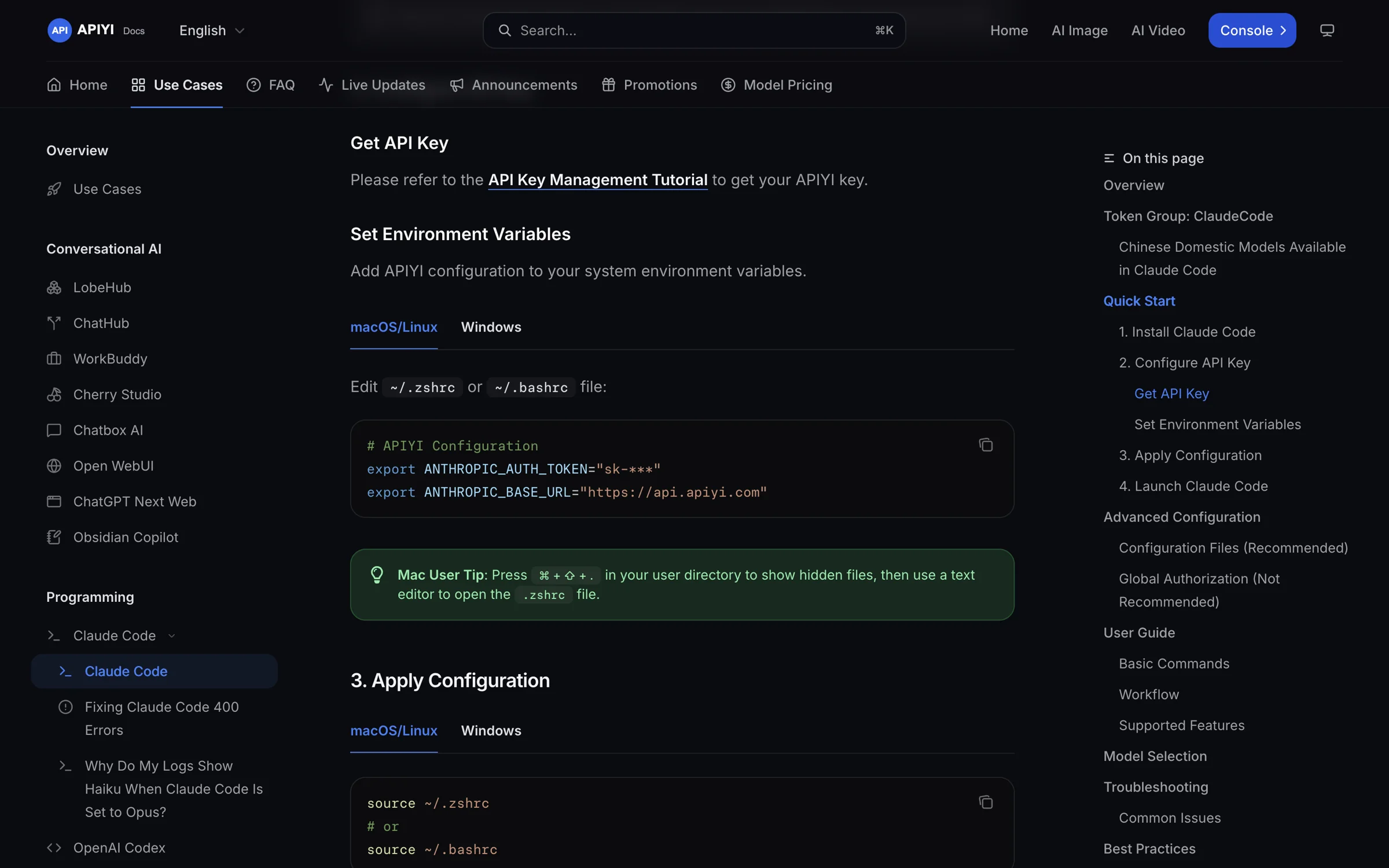This screenshot has height=868, width=1389.
Task: Jump to 4. Launch Claude Code outline entry
Action: pyautogui.click(x=1193, y=486)
